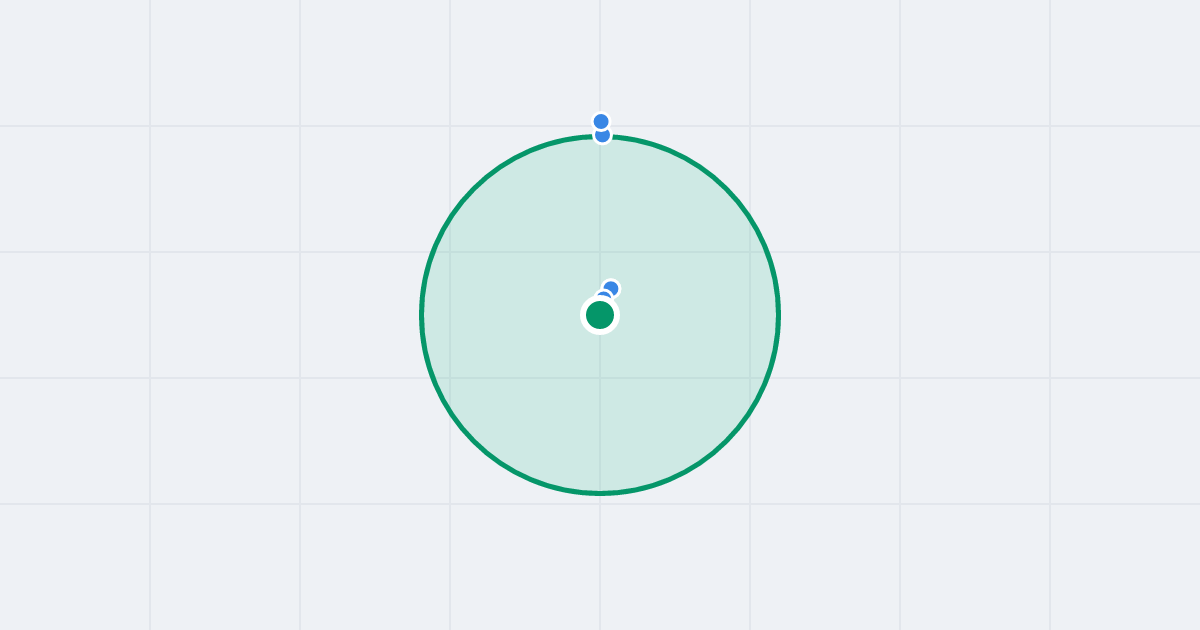
Task: Pick the blue dot just upper-right of green marker
Action: (x=611, y=288)
